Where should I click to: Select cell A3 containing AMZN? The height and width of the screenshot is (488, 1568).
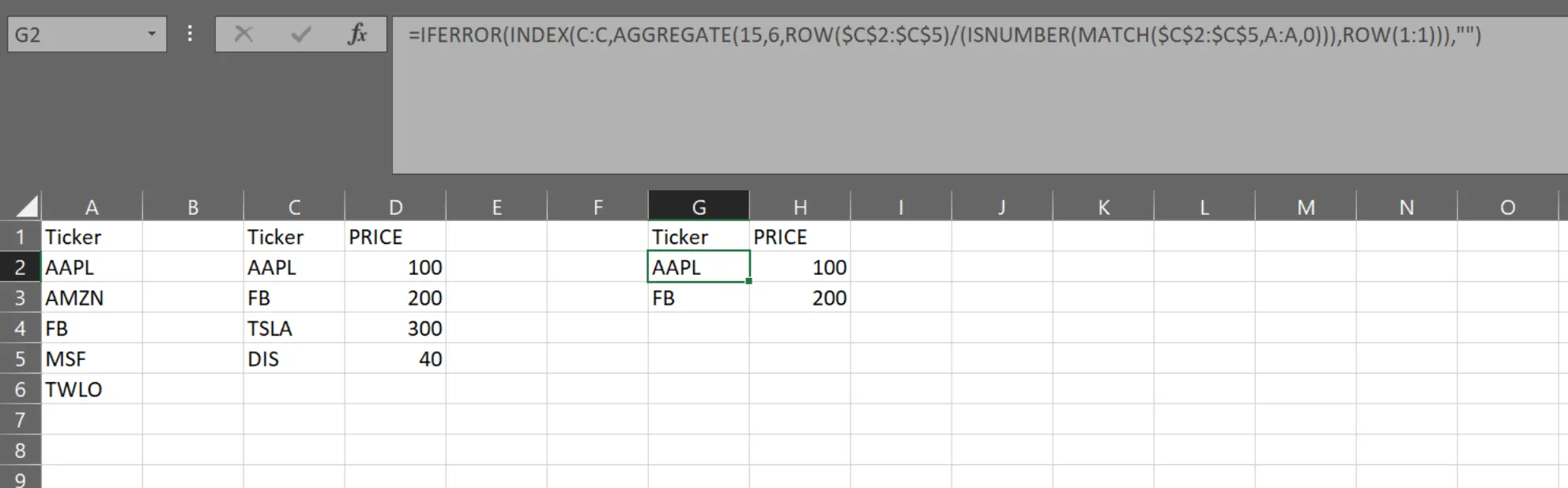92,298
